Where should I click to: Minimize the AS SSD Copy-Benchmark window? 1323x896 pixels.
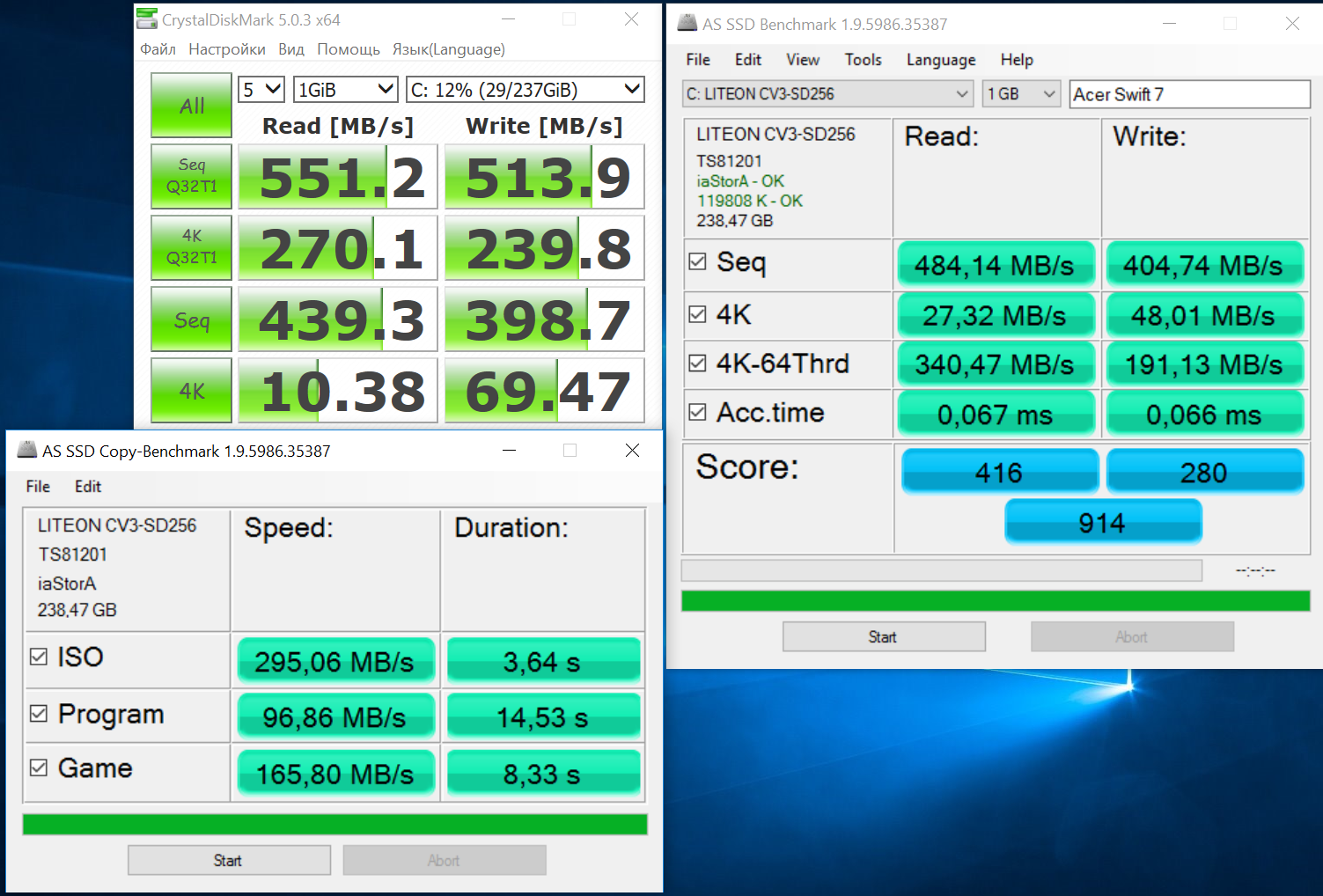(509, 451)
